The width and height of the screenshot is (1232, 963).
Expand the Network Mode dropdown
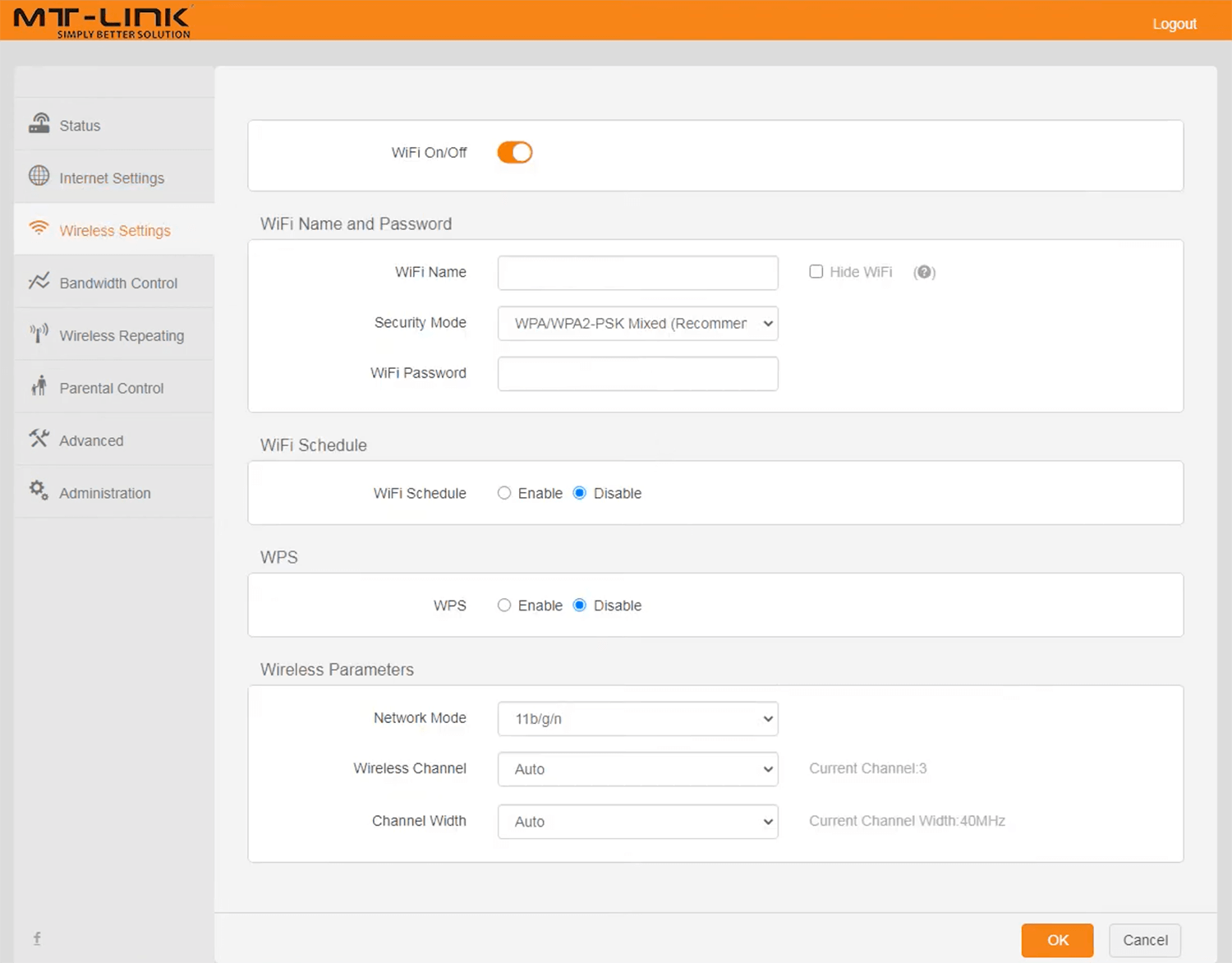click(x=637, y=719)
